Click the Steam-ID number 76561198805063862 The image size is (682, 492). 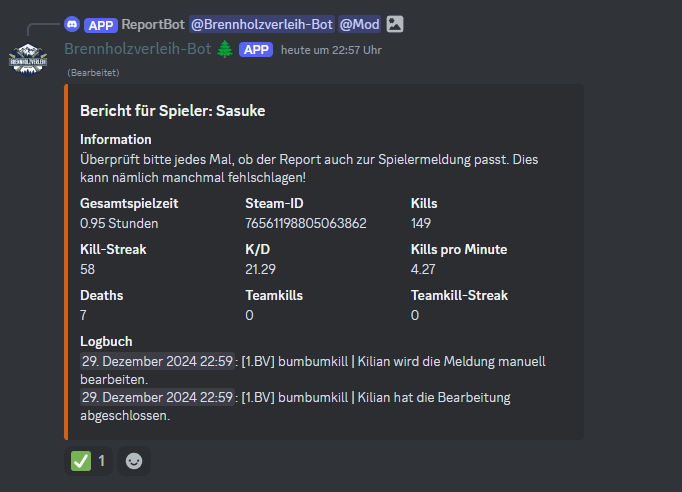(305, 223)
